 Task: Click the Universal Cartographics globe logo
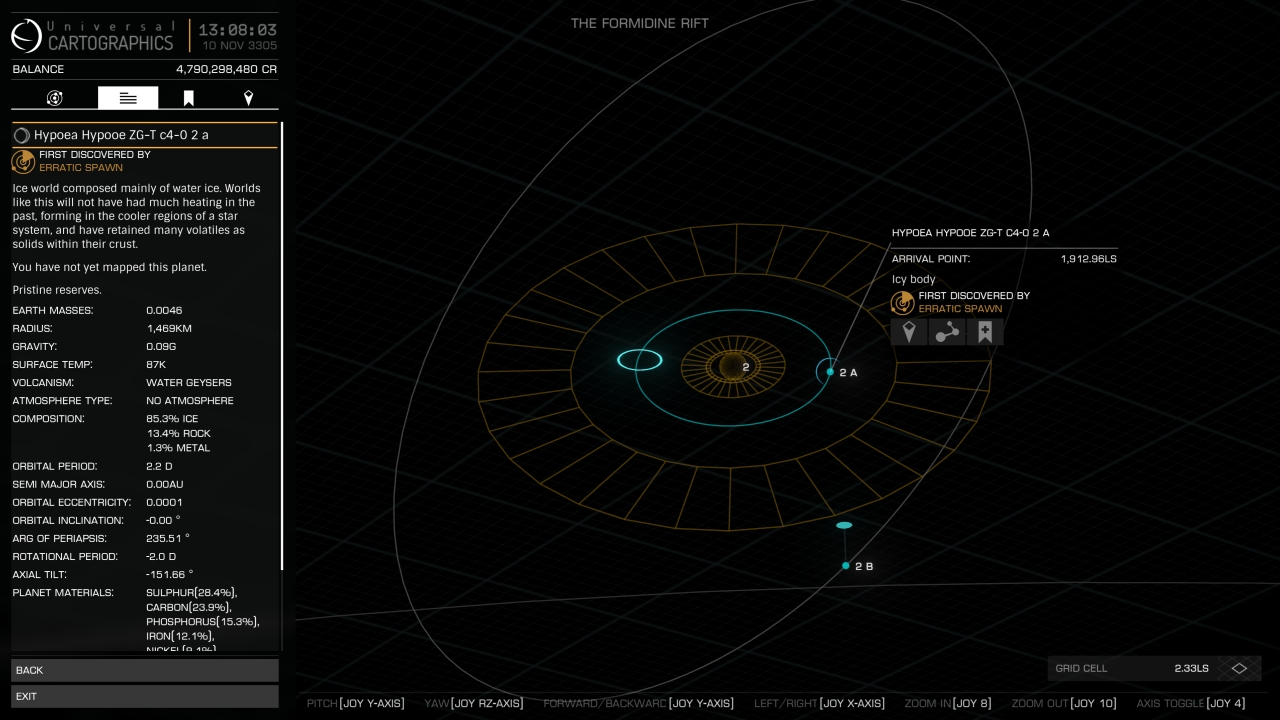tap(26, 35)
